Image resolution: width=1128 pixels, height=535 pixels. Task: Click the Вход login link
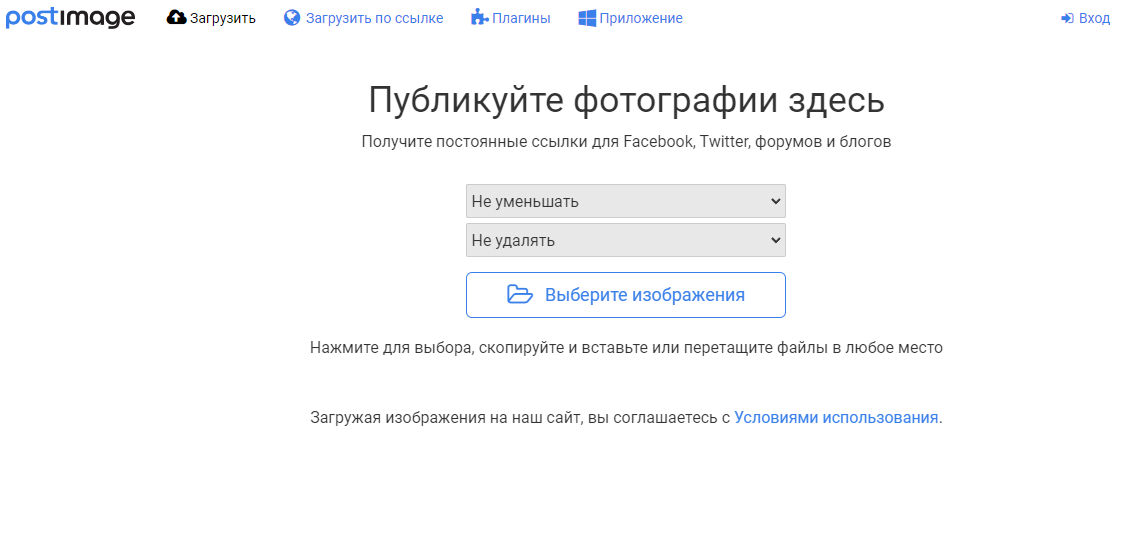1086,18
